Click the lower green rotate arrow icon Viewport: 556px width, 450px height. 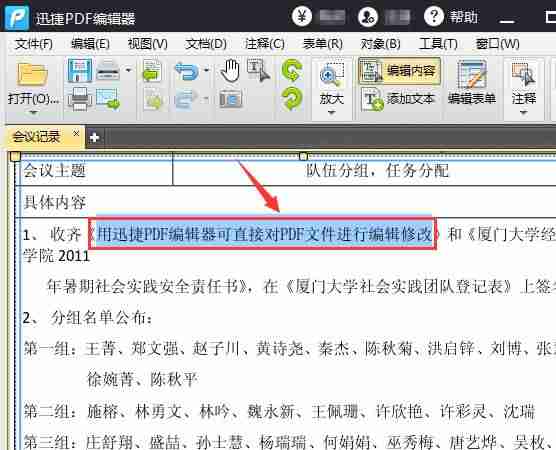click(292, 98)
